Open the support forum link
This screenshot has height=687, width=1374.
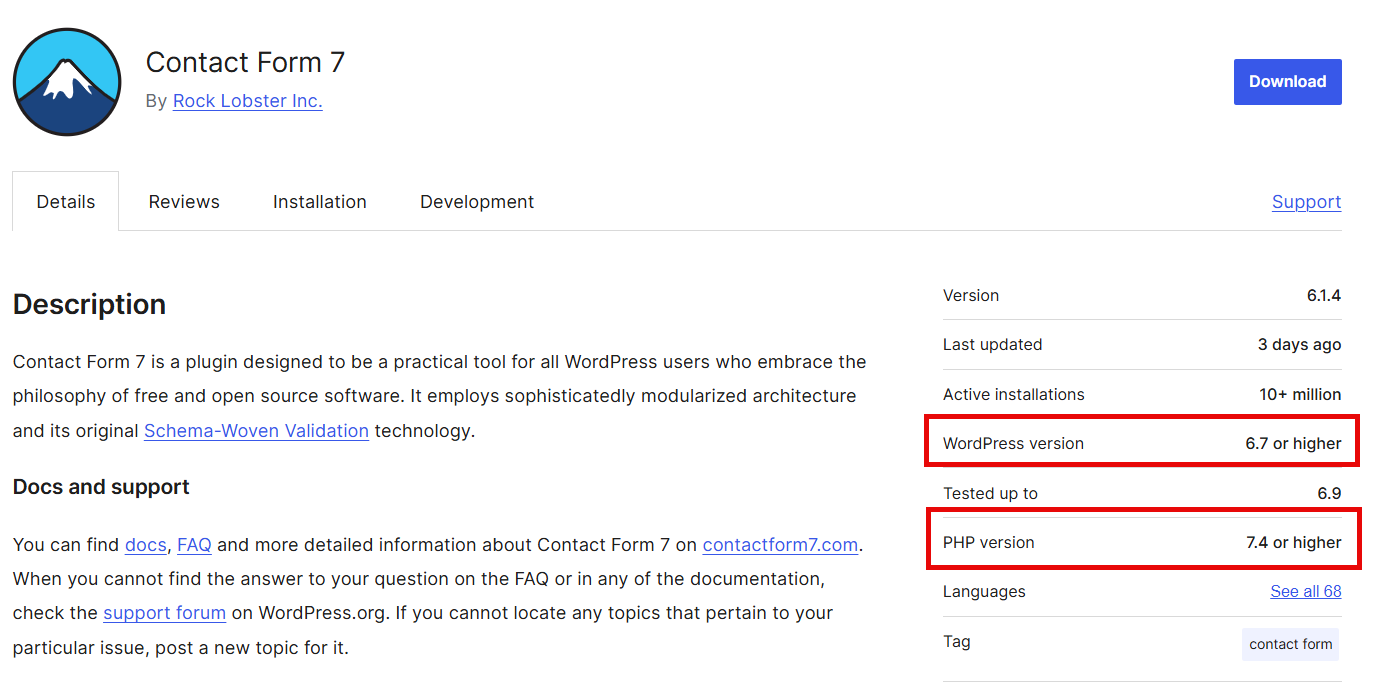[164, 613]
